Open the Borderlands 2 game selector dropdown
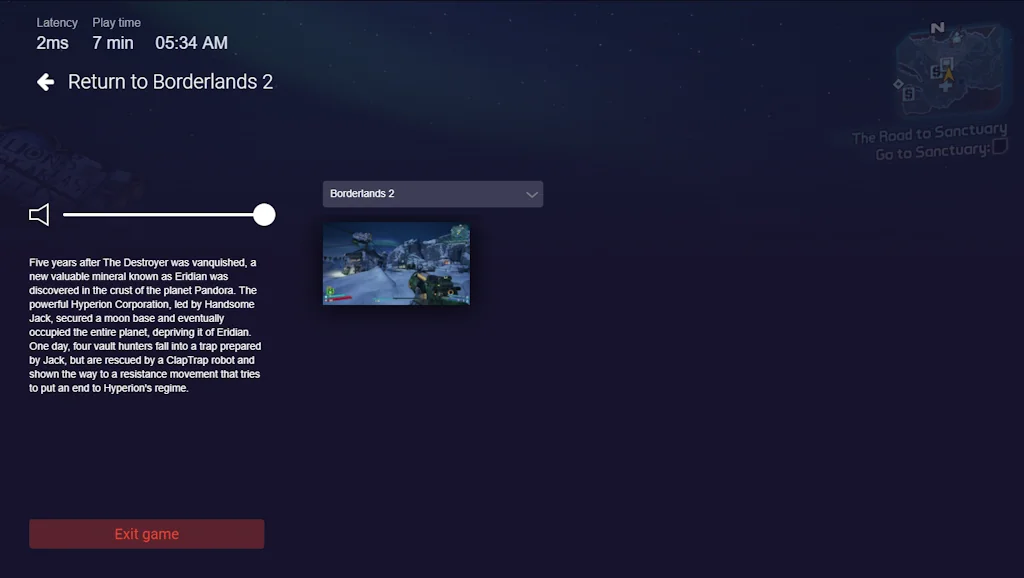Screen dimensions: 1024x578 (432, 194)
